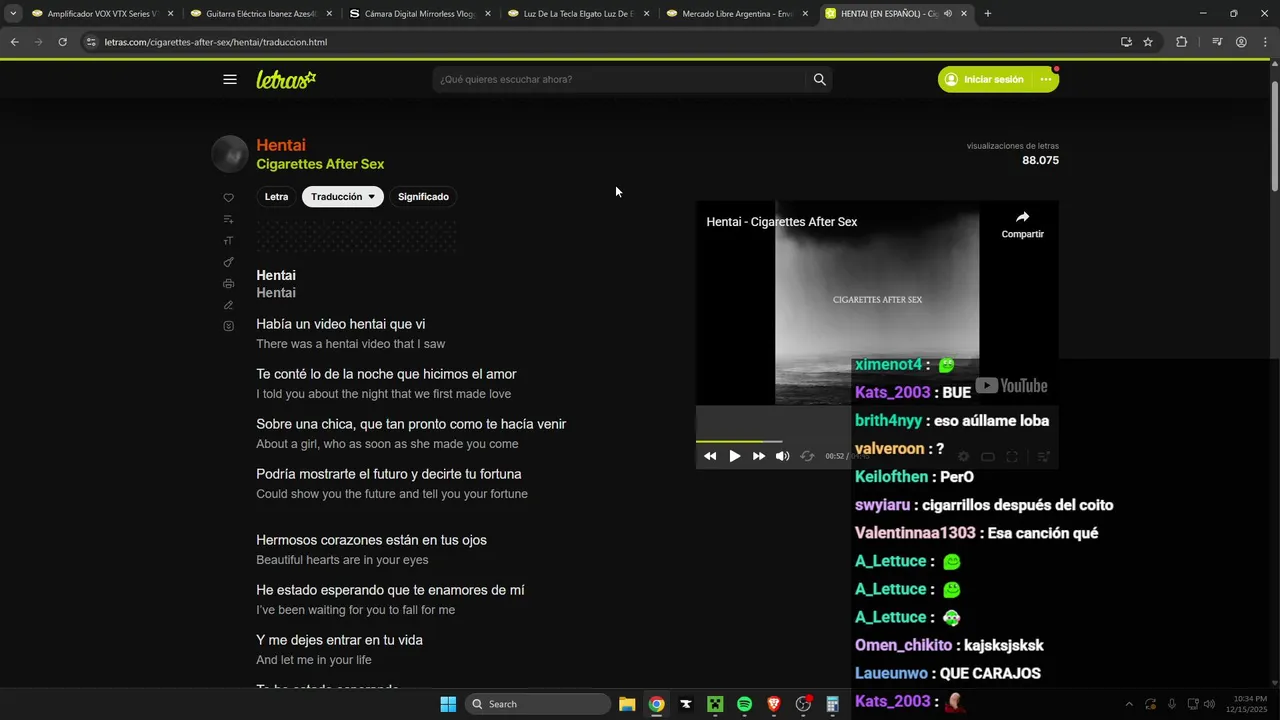Add song to favorites with heart icon
Image resolution: width=1280 pixels, height=720 pixels.
228,198
